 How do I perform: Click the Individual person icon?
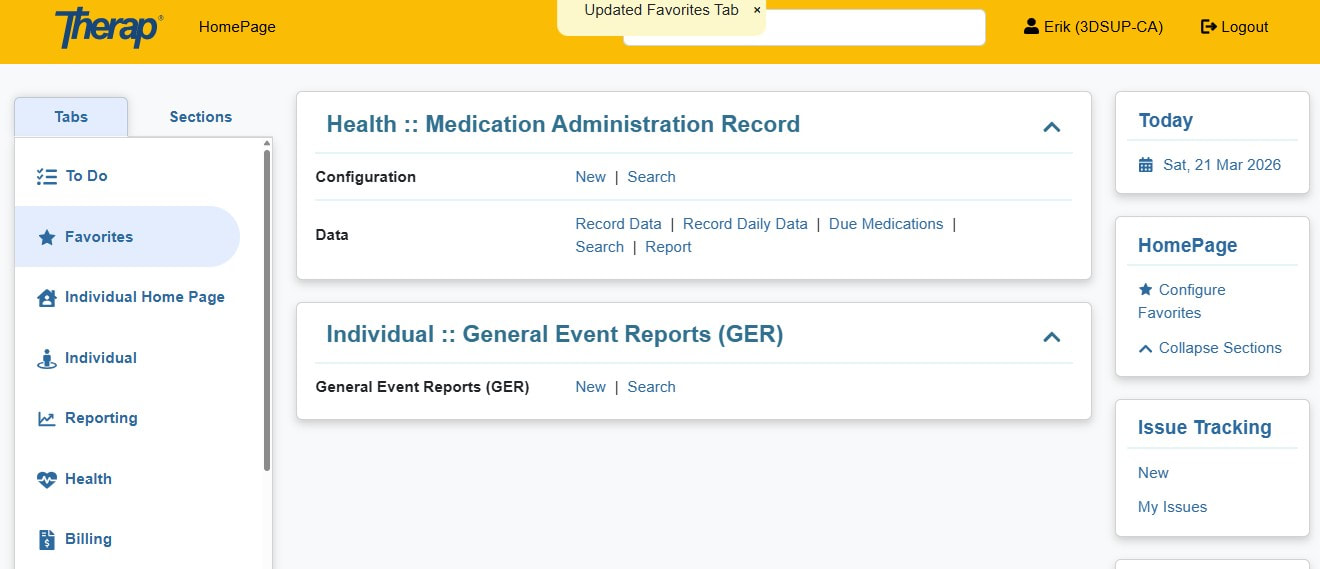point(46,359)
